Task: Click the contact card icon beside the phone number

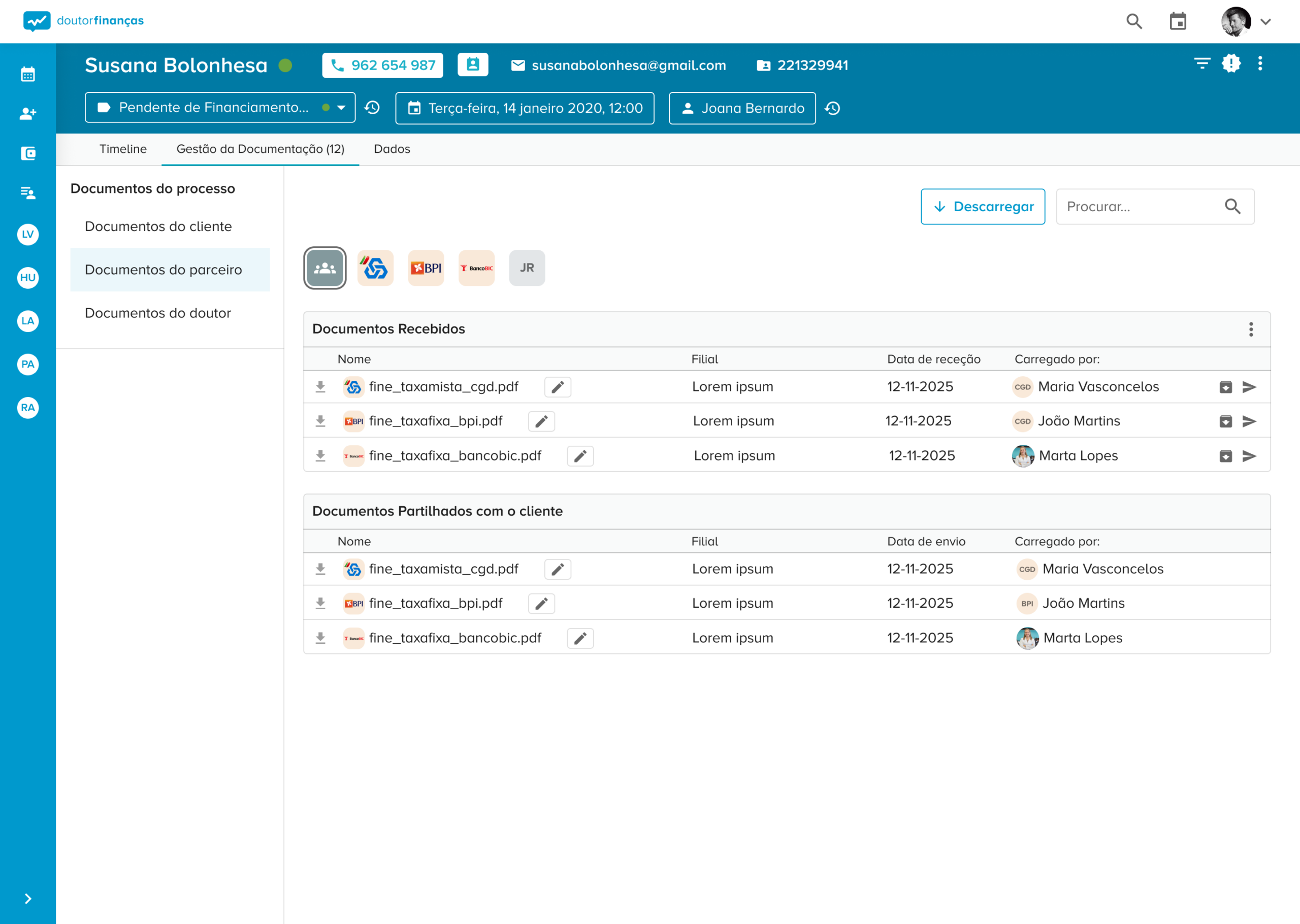Action: tap(473, 65)
